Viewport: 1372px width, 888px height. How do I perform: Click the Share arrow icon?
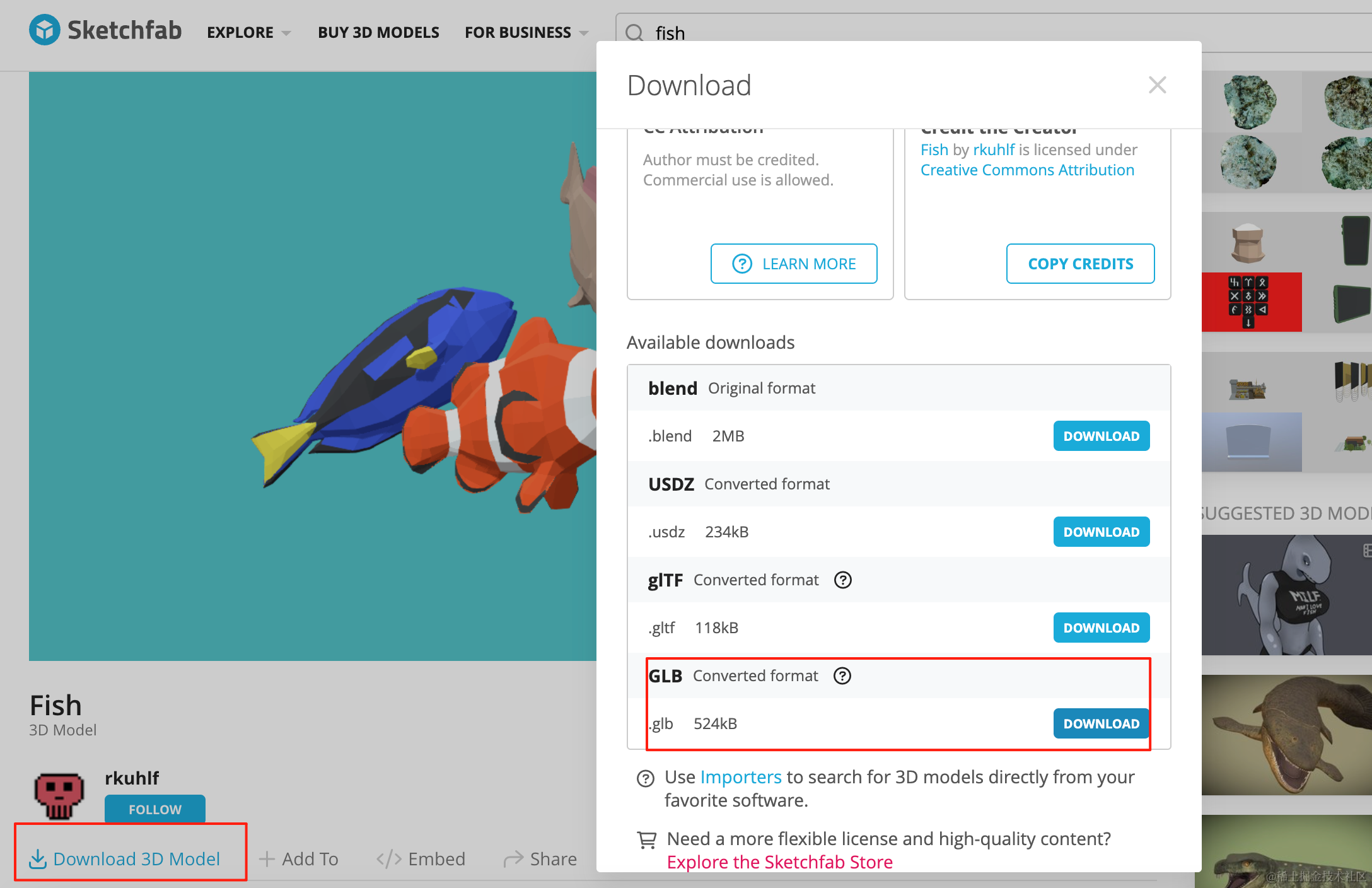pos(513,859)
